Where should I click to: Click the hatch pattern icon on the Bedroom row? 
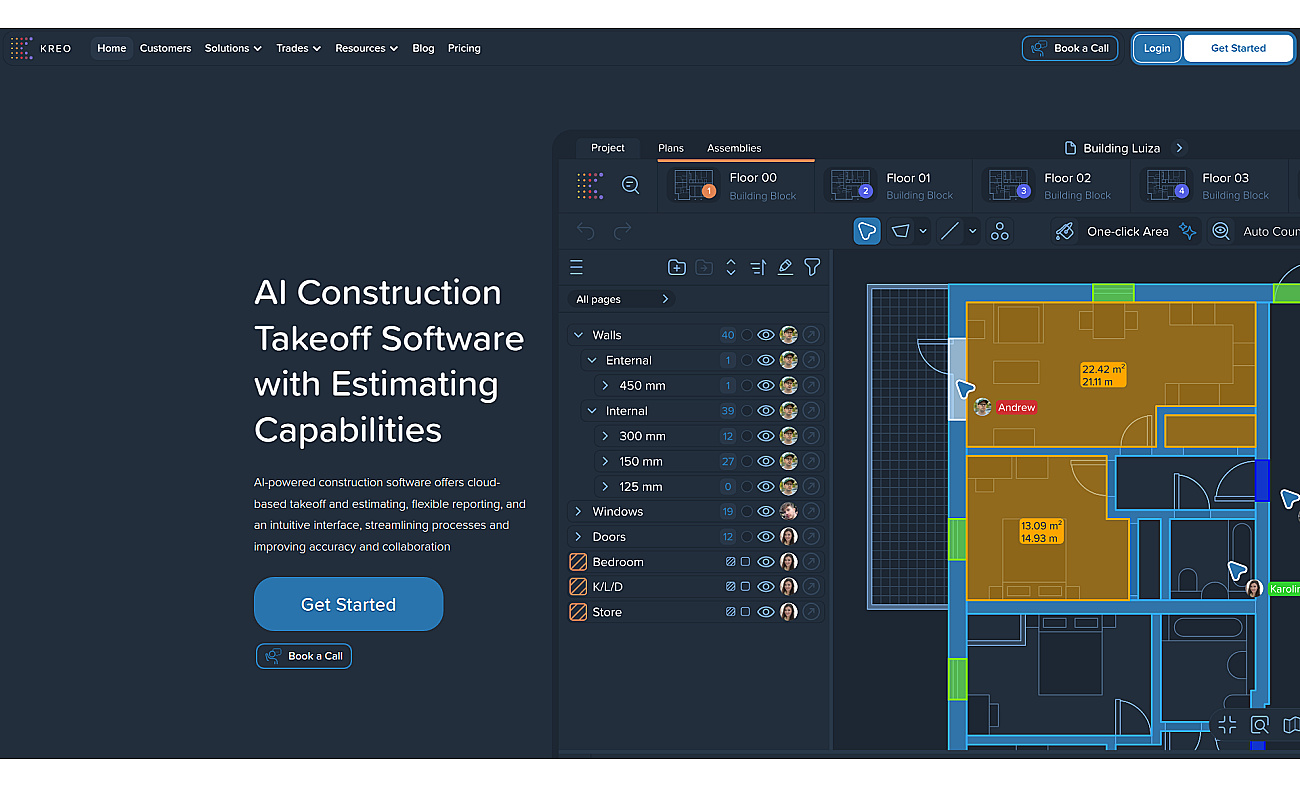point(730,562)
